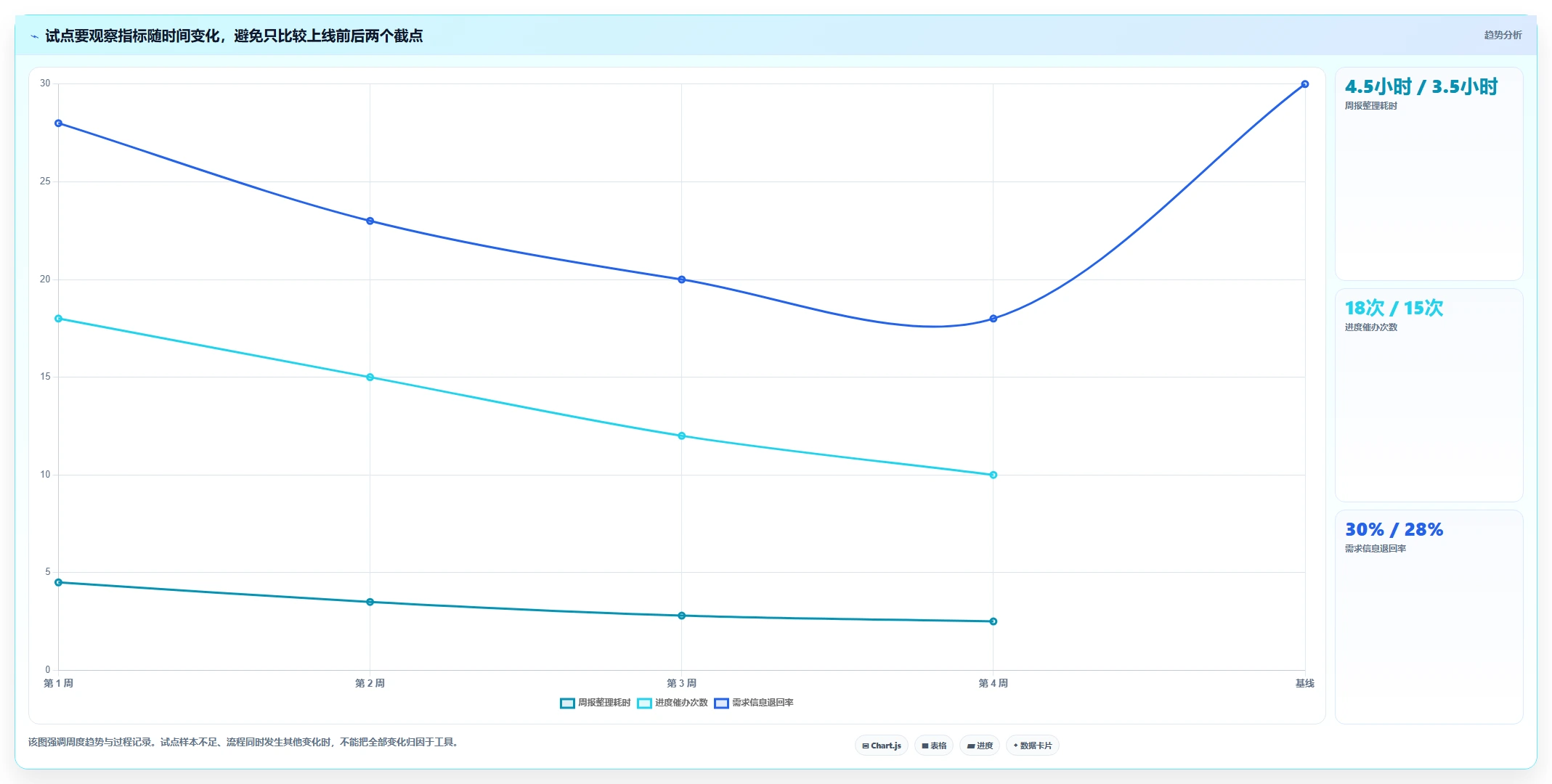Viewport: 1552px width, 784px height.
Task: Click the '4.5小时 / 3.5小时' stat value
Action: pyautogui.click(x=1421, y=87)
